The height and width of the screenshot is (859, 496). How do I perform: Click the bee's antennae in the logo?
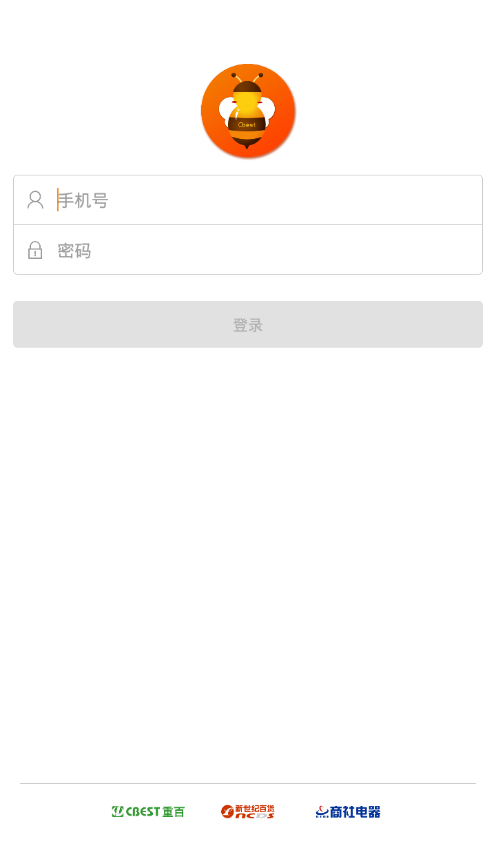(x=247, y=77)
